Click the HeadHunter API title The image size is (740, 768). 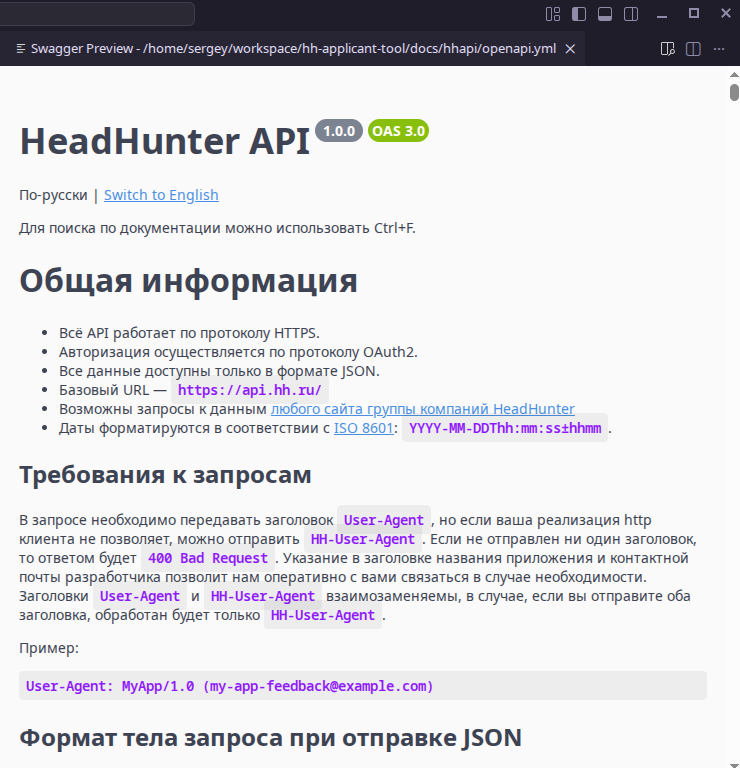tap(165, 141)
